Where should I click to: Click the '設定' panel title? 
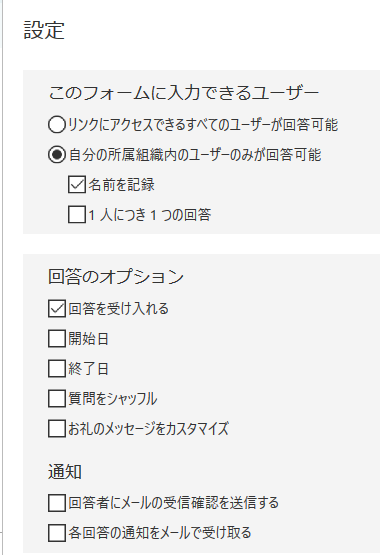[44, 30]
